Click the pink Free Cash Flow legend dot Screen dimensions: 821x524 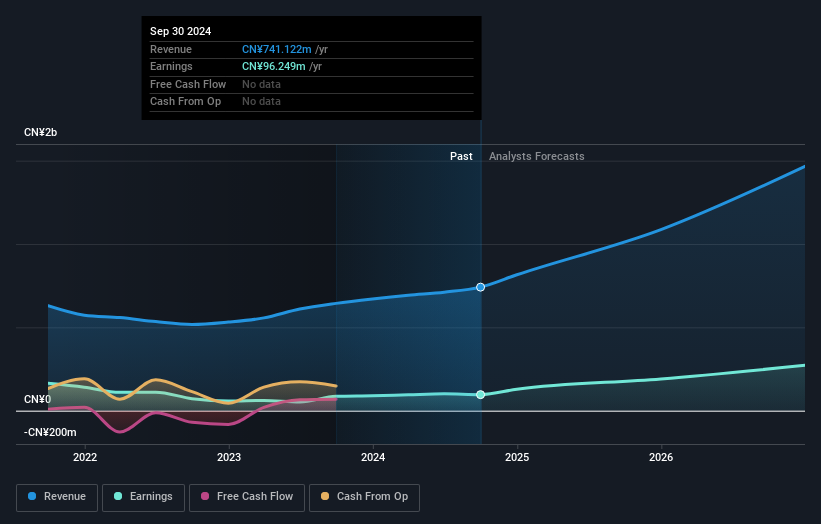[206, 497]
